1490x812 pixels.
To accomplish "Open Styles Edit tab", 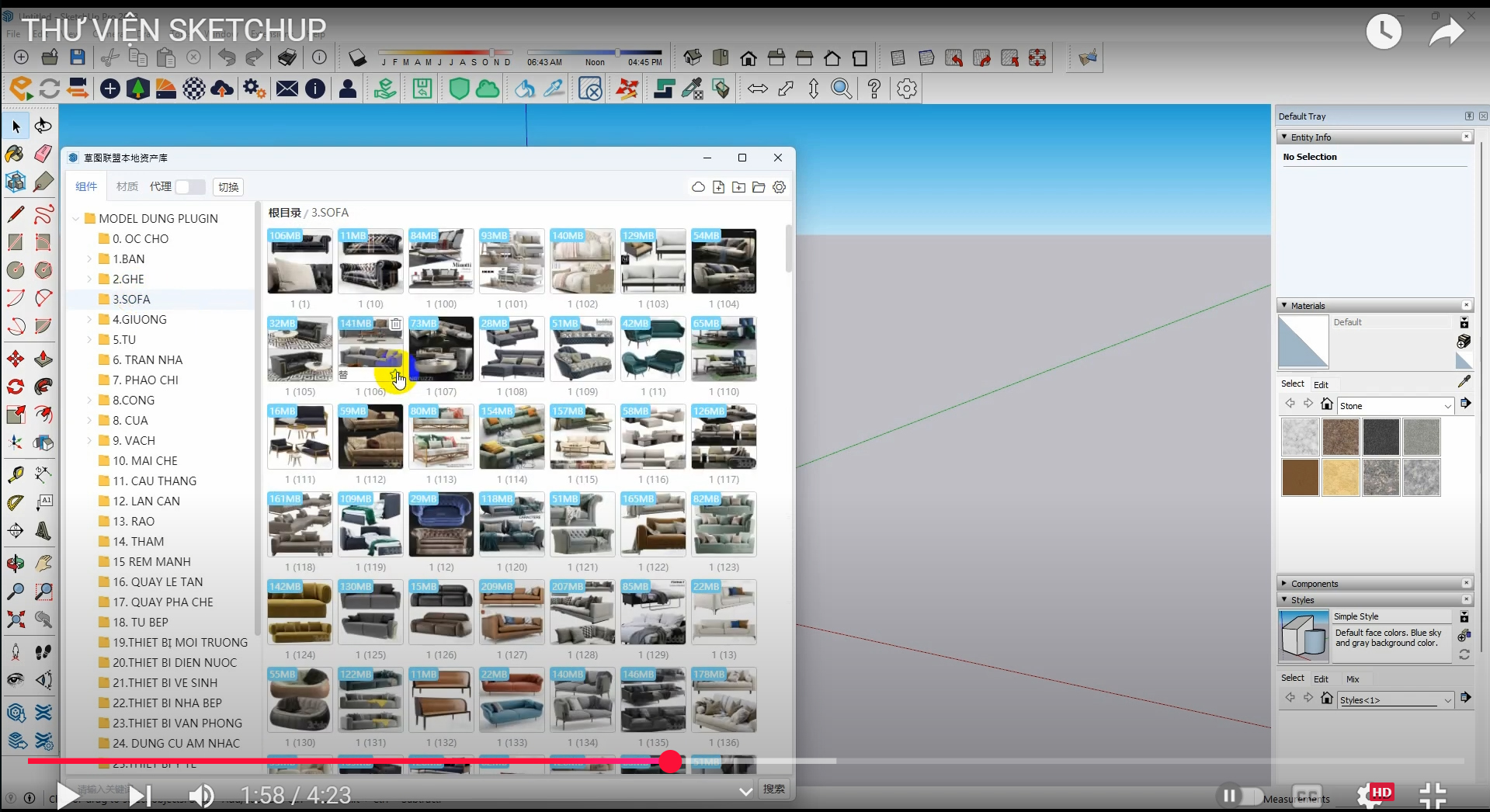I will 1321,678.
